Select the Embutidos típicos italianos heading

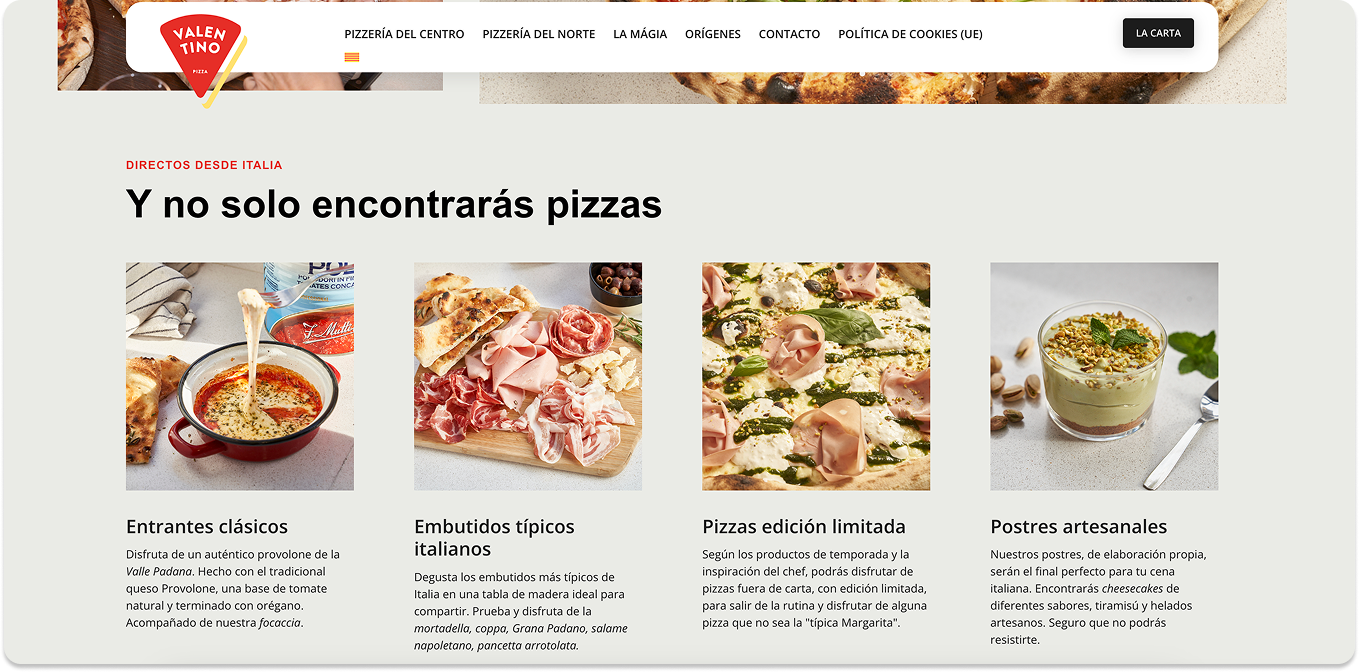(495, 537)
